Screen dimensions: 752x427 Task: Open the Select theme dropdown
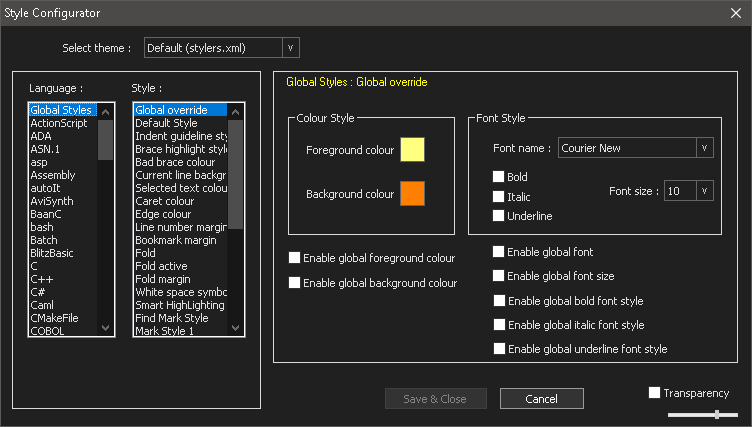click(290, 47)
